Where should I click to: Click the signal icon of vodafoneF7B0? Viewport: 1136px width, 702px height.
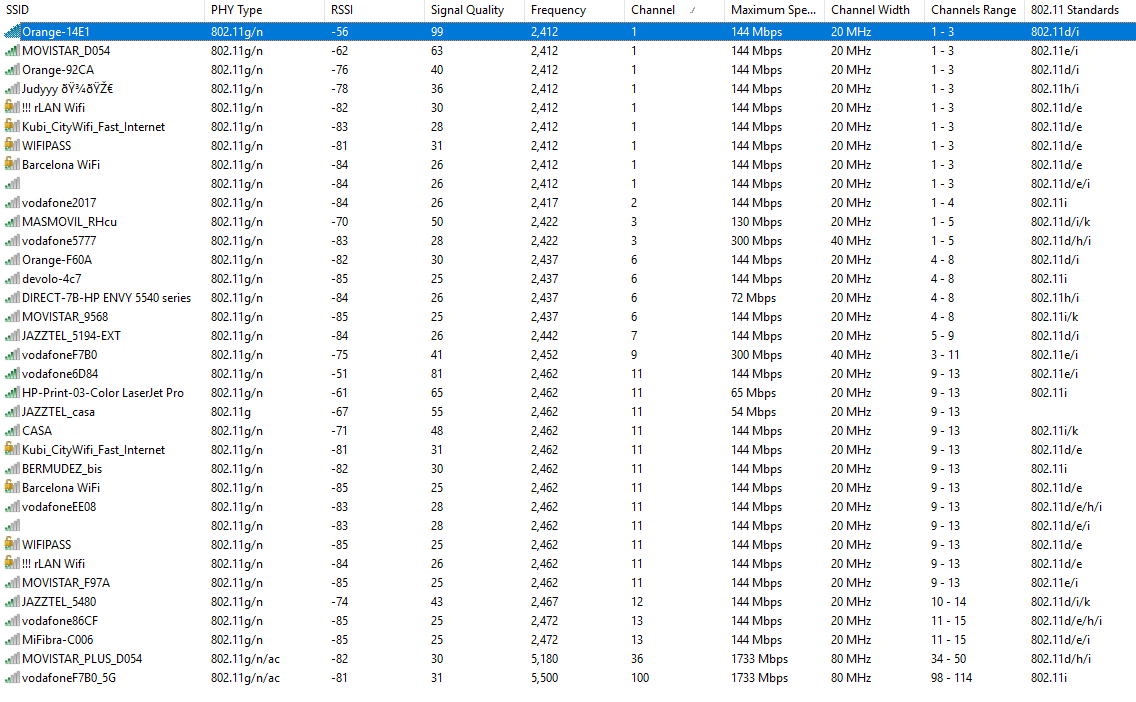(12, 354)
